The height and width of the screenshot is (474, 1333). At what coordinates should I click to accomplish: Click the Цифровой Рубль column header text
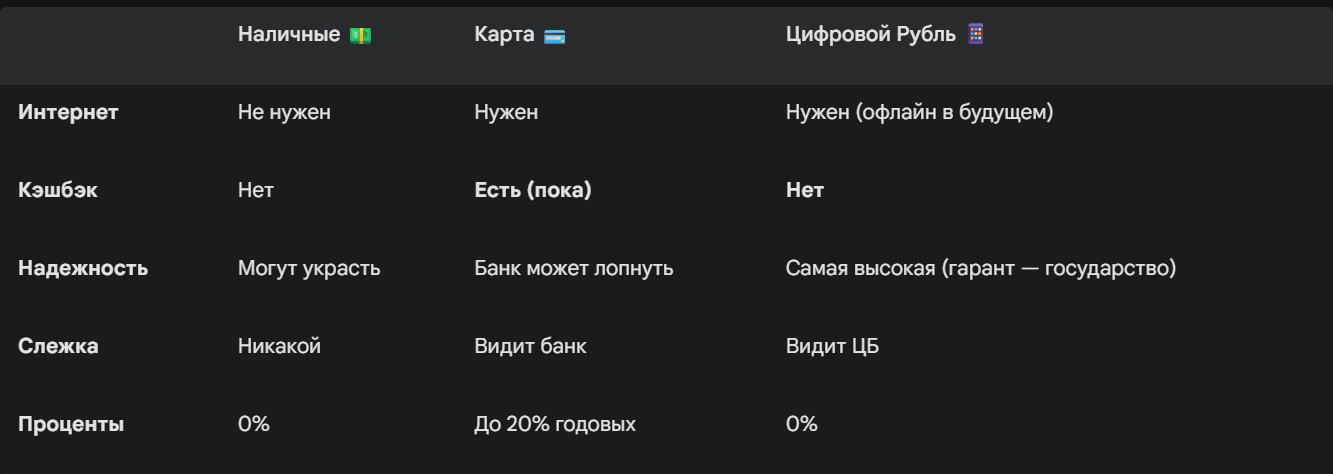coord(871,35)
